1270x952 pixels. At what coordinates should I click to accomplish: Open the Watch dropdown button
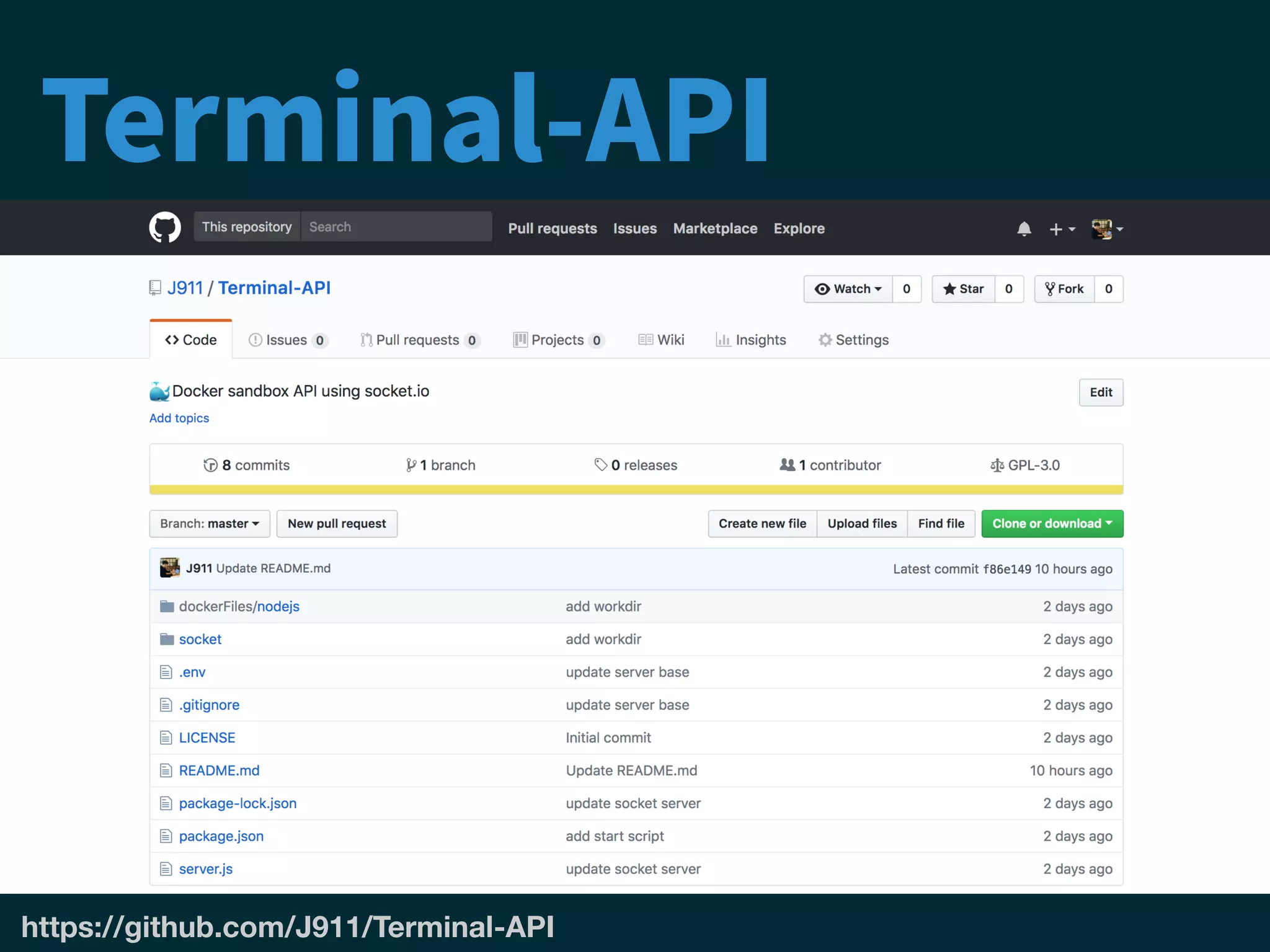coord(848,289)
